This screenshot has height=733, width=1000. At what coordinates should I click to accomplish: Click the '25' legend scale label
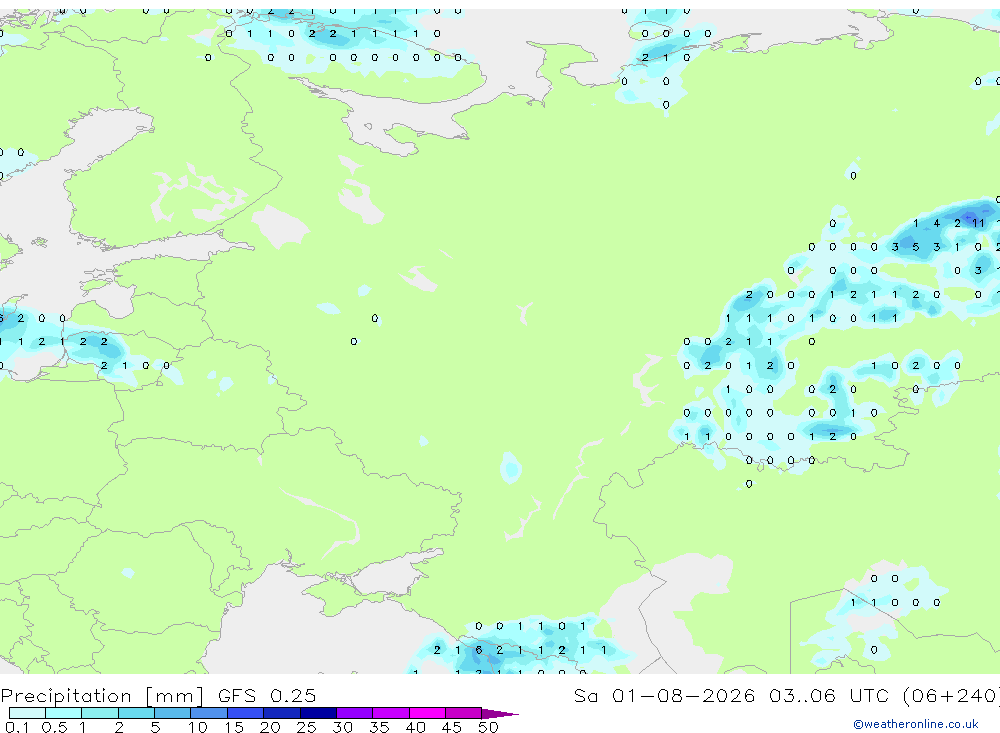click(306, 727)
